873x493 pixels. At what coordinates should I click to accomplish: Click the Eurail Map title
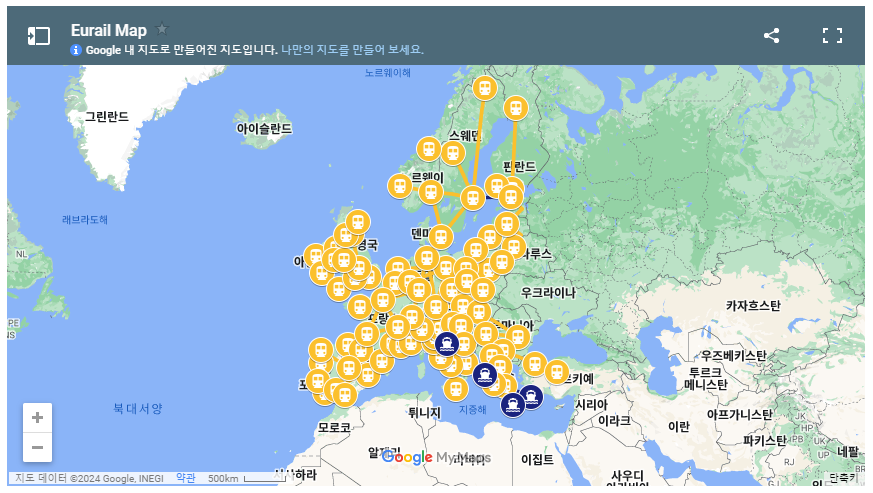click(109, 30)
